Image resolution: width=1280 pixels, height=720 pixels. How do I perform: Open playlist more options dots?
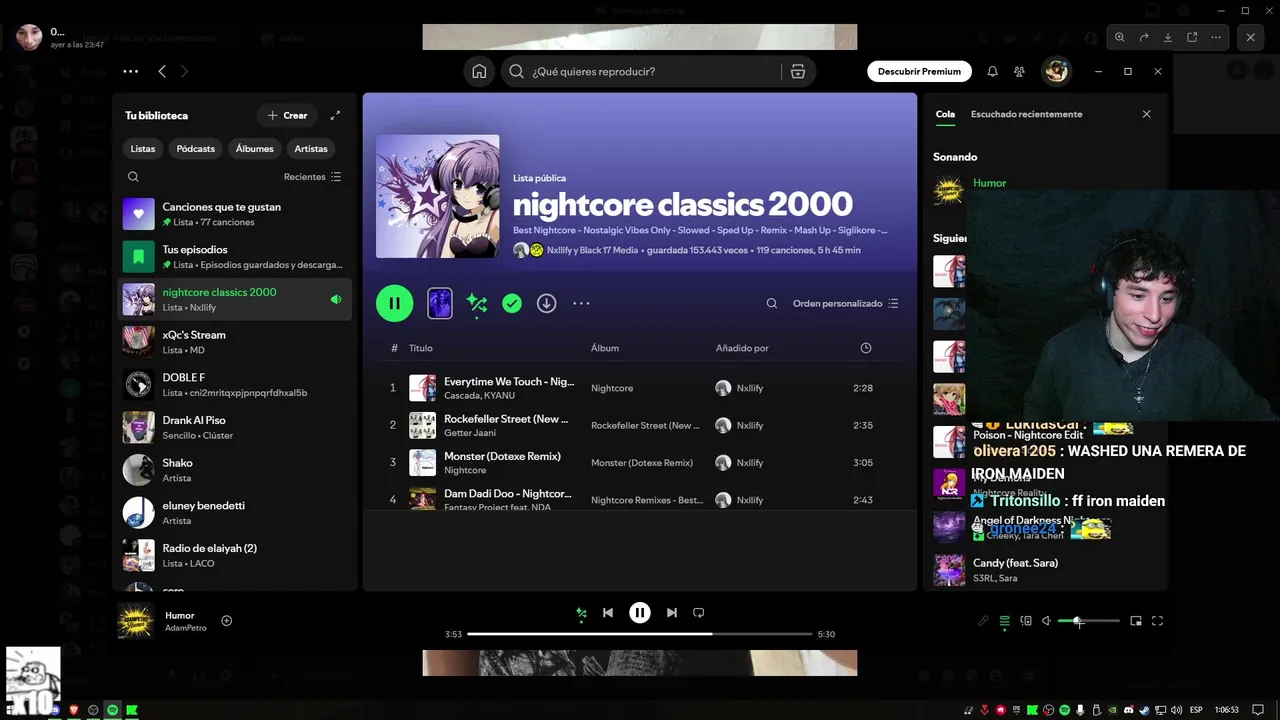click(581, 303)
